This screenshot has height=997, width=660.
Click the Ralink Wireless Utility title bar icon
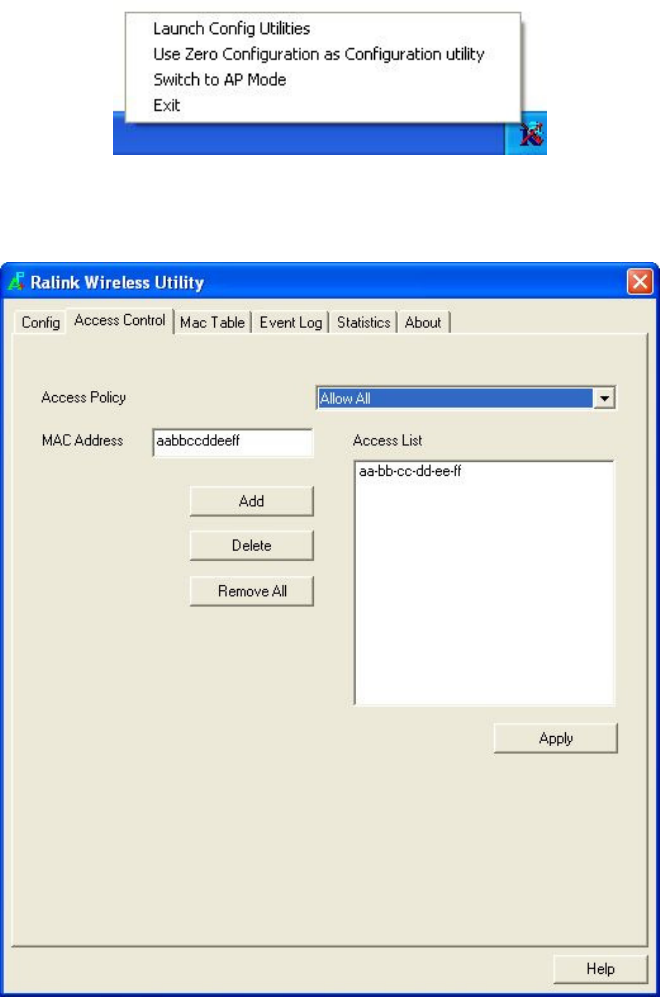coord(16,282)
